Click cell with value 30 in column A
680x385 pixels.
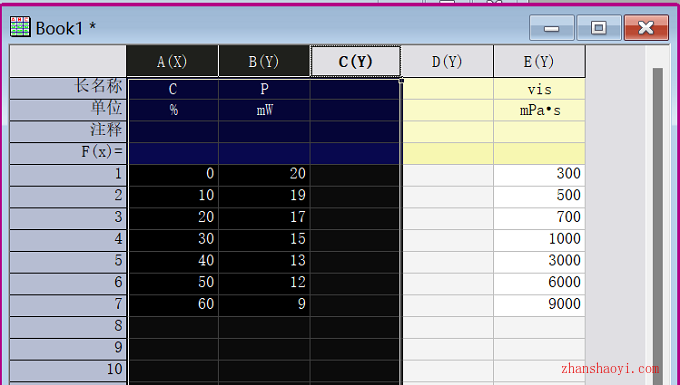(173, 240)
